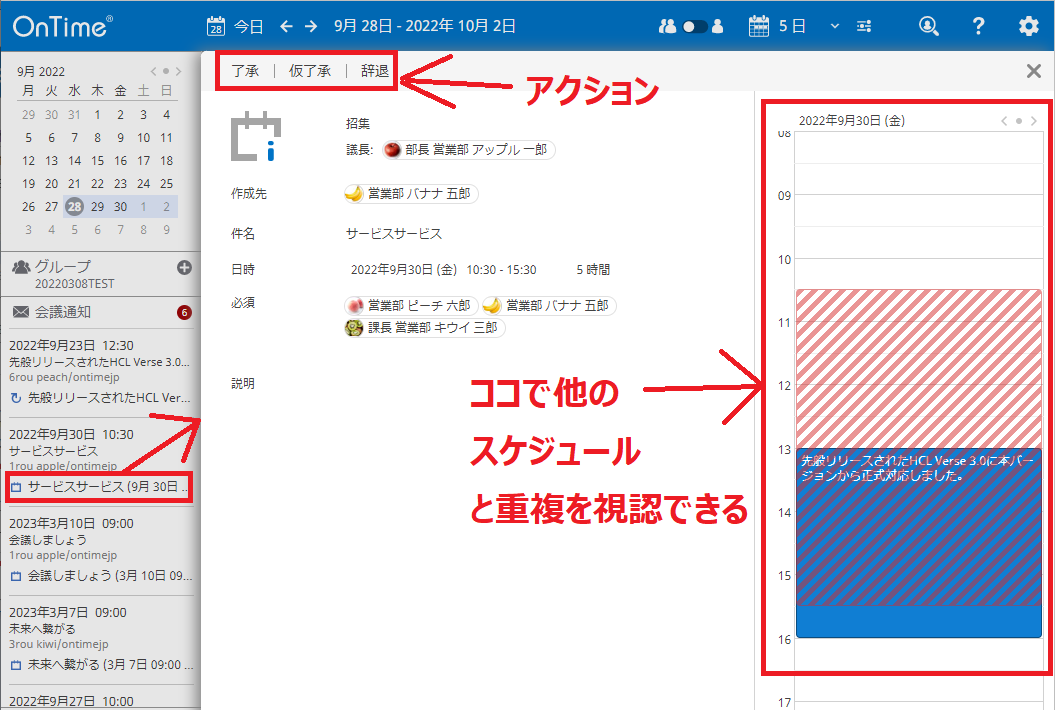Click the group people icon in header
The width and height of the screenshot is (1055, 710).
(667, 26)
